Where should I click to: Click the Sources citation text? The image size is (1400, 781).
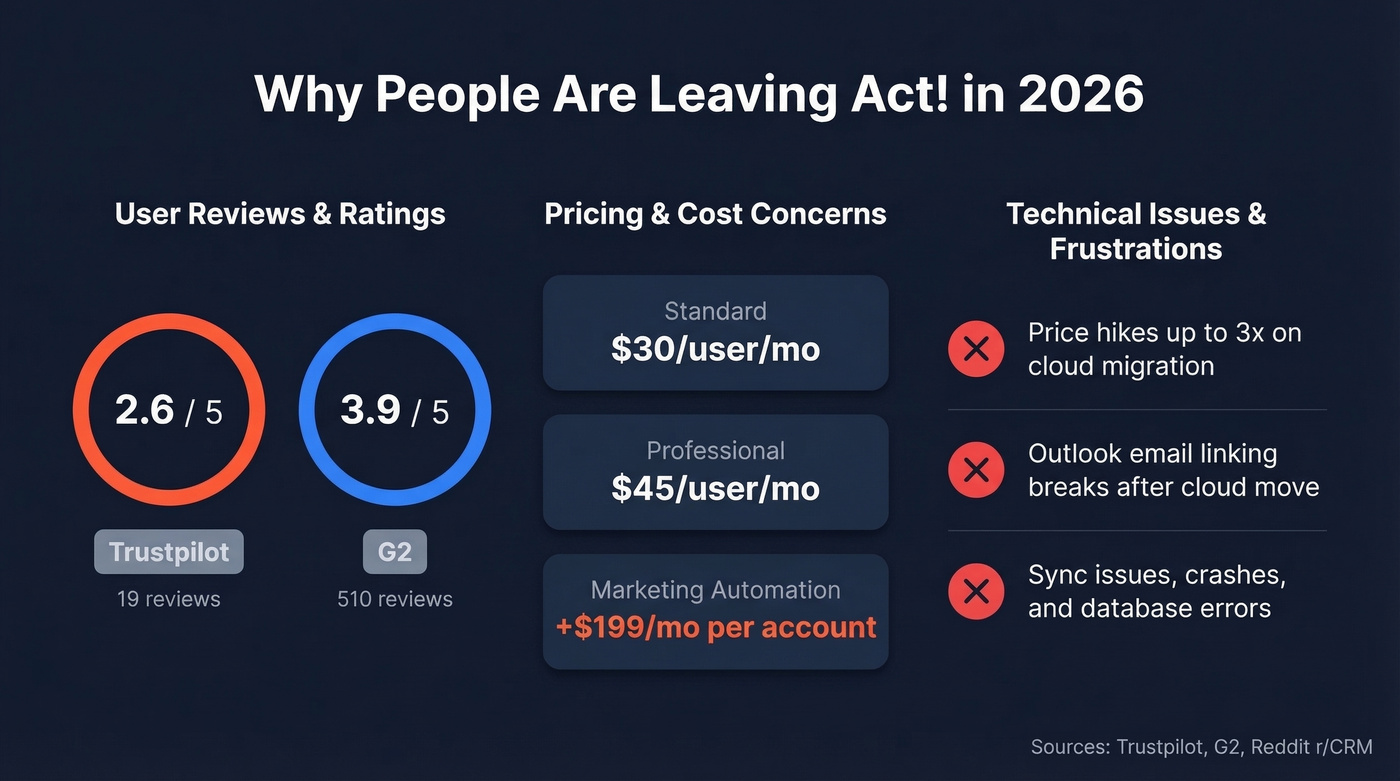click(x=1201, y=747)
